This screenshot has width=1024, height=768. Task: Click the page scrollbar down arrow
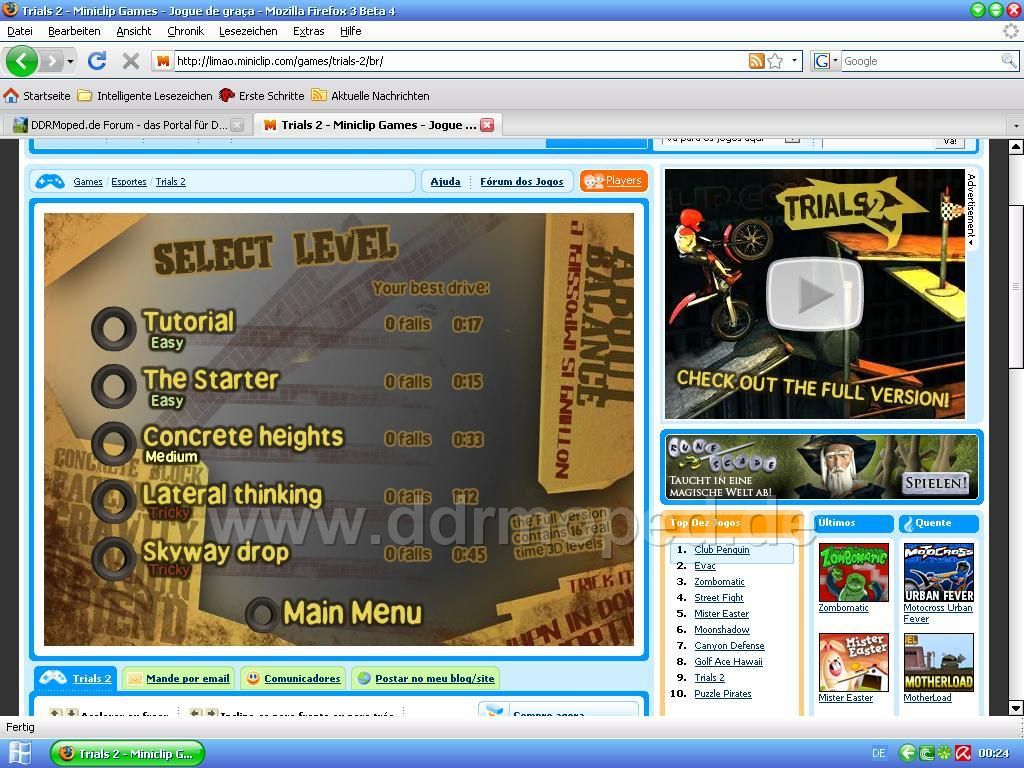1016,708
